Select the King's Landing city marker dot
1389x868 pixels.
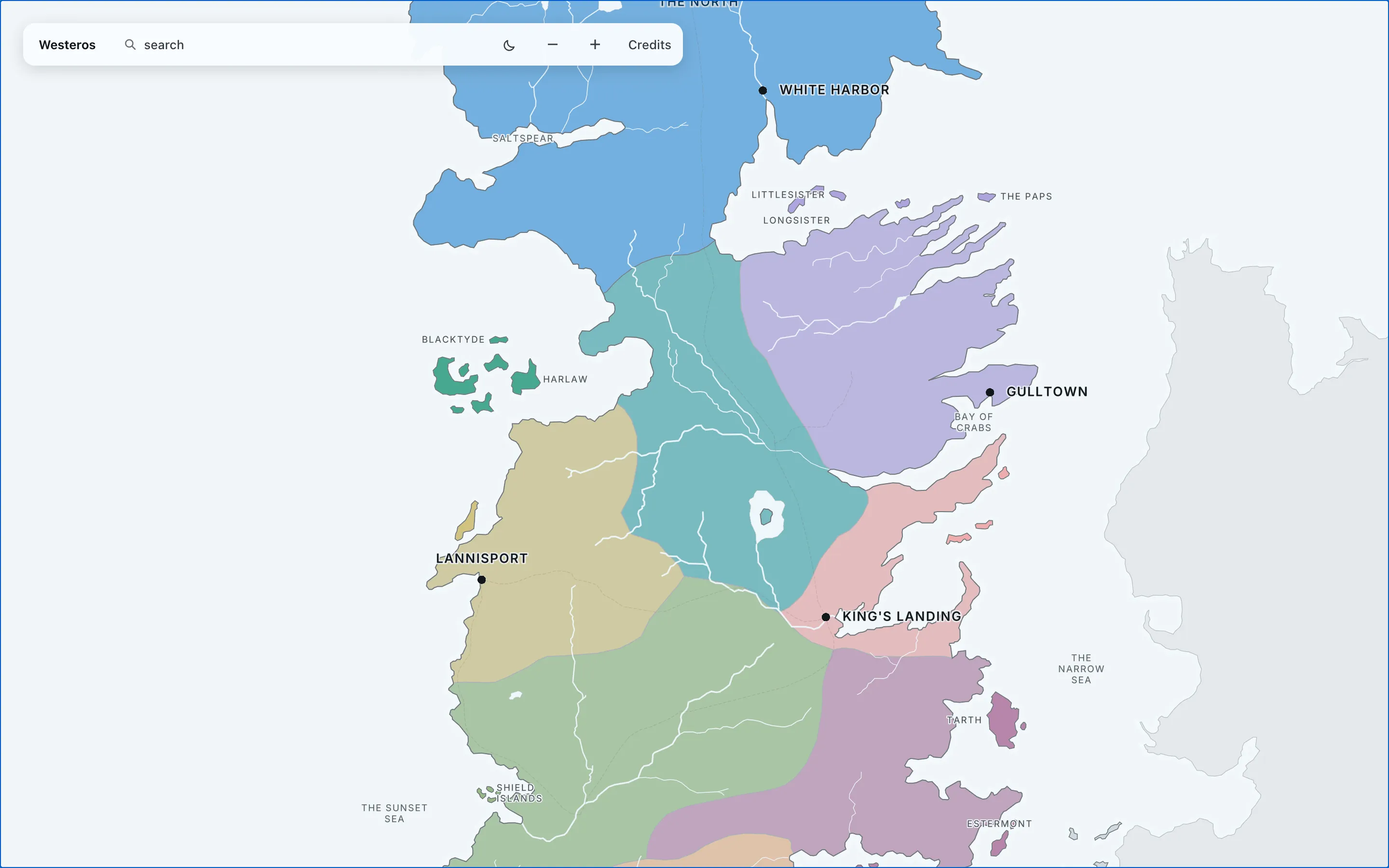tap(825, 617)
